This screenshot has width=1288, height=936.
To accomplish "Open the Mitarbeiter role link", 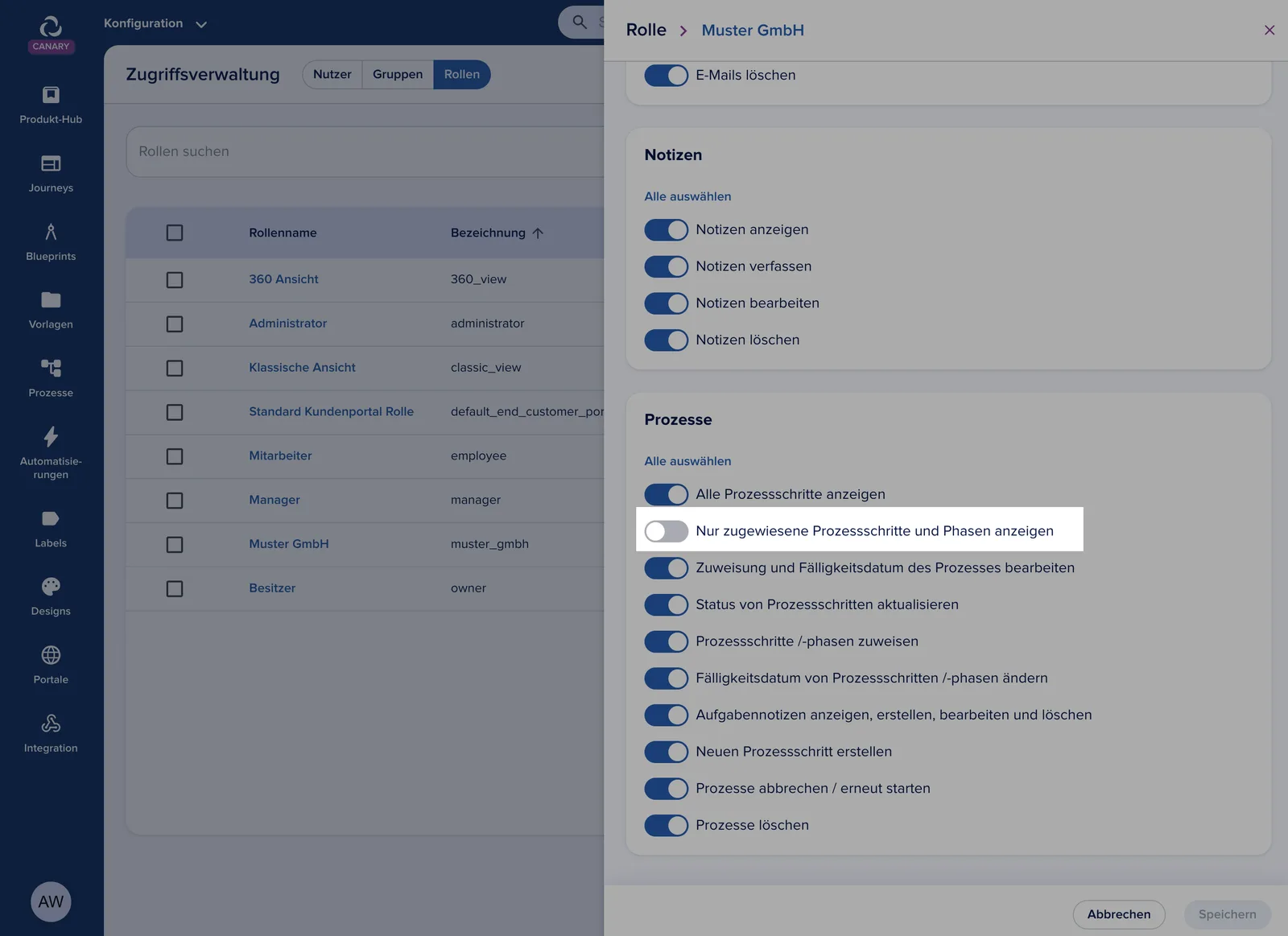I will point(280,456).
